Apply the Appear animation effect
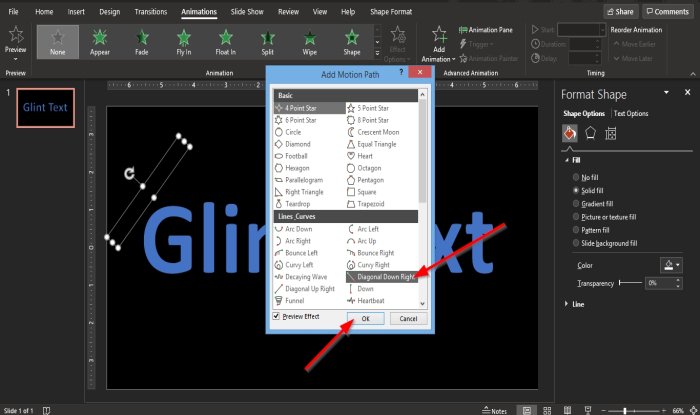This screenshot has width=700, height=415. (x=100, y=42)
